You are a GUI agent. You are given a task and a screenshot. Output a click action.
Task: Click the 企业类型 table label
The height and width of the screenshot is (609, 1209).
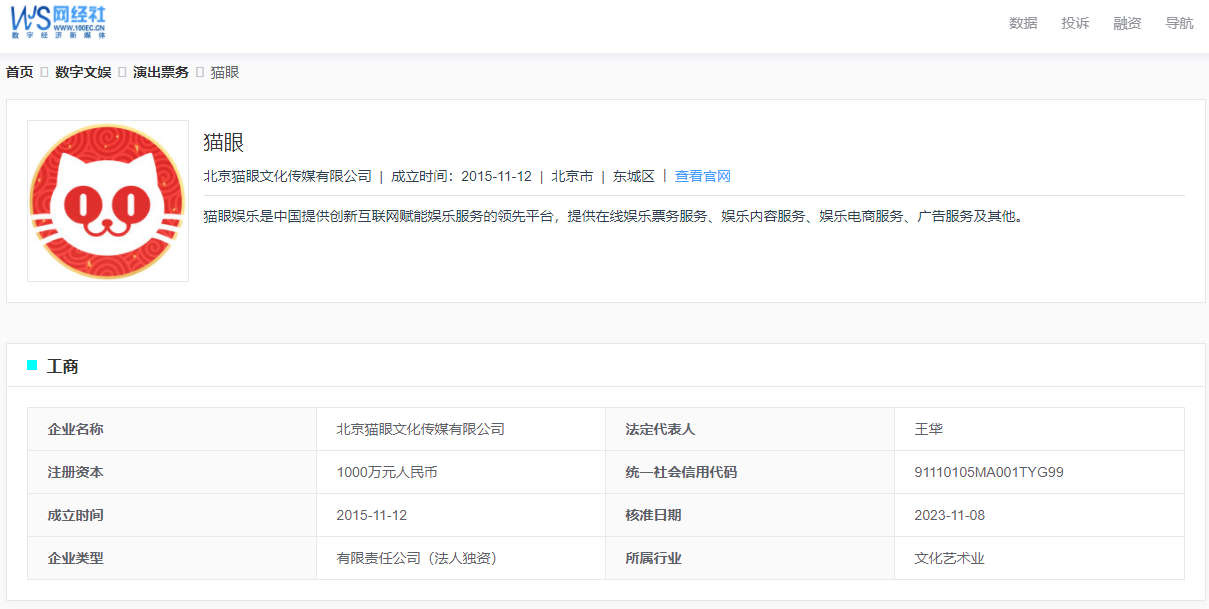coord(76,558)
